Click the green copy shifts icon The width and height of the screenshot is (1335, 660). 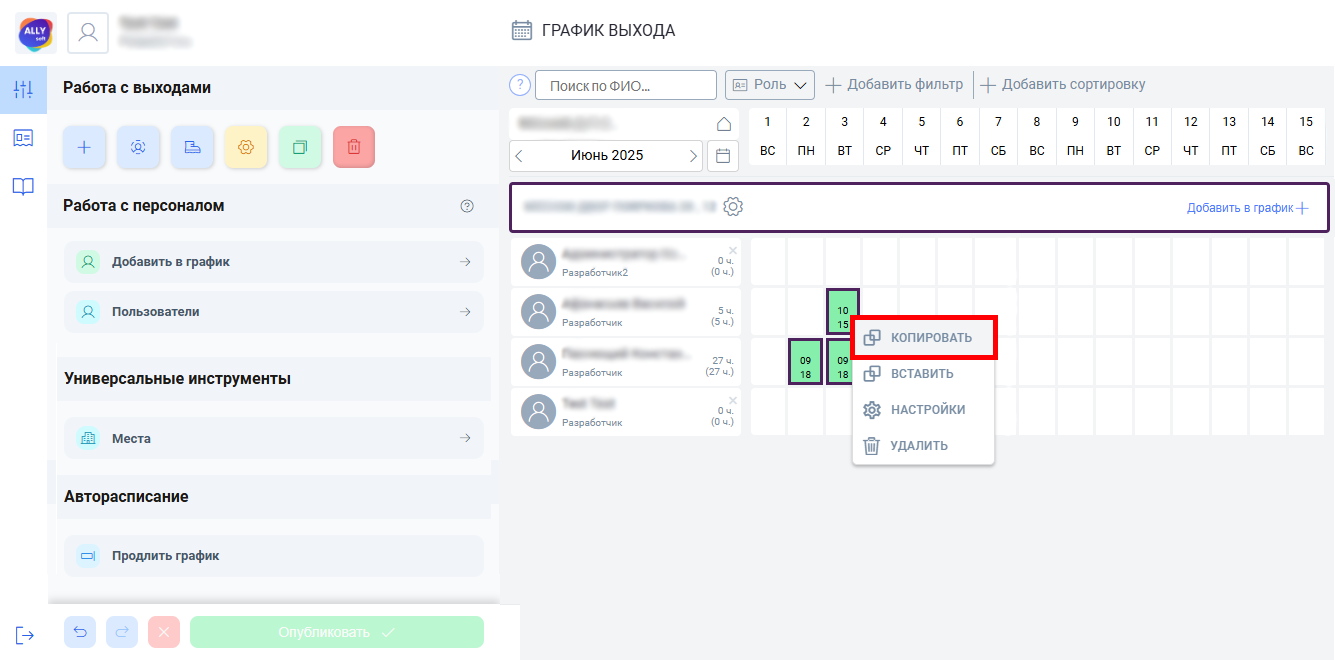(300, 147)
